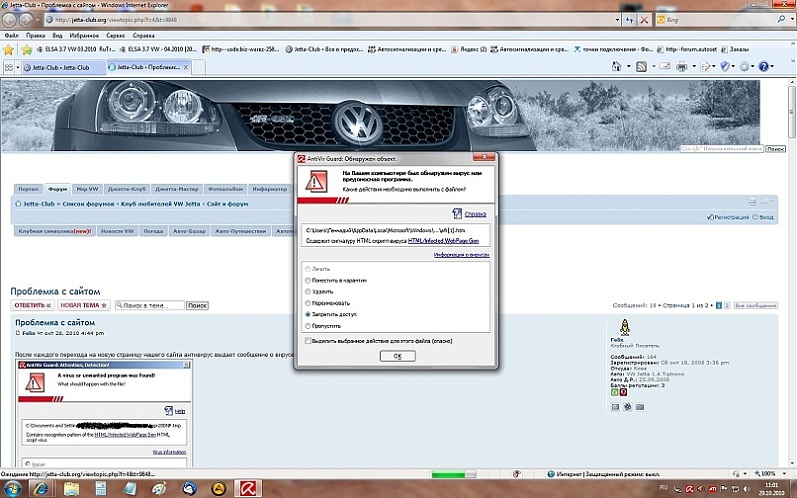Open the RSS feeds dropdown arrow
The image size is (797, 498).
653,67
